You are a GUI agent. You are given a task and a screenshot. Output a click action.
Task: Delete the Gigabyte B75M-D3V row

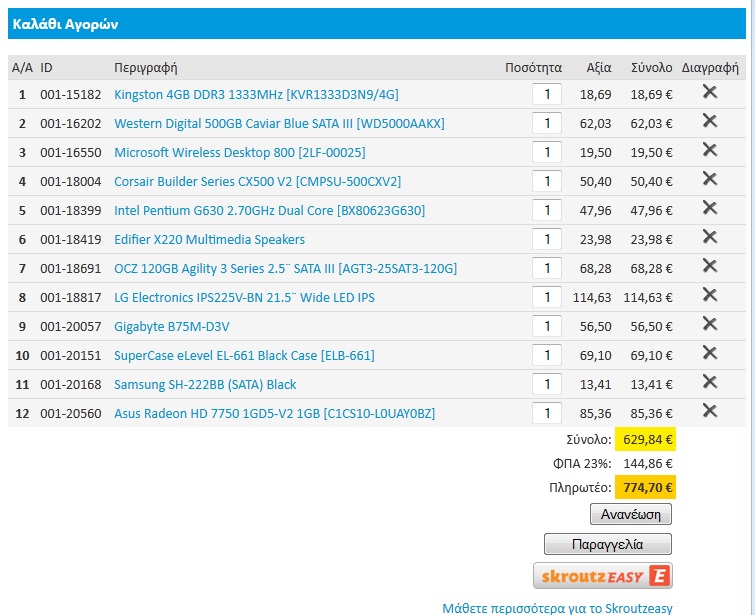(710, 324)
